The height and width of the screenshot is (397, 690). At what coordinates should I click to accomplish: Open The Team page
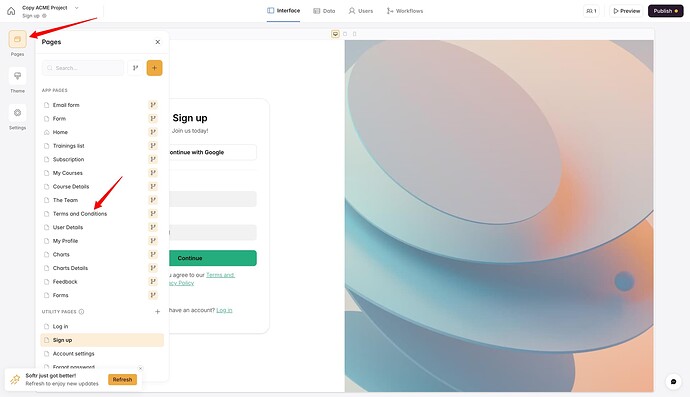click(65, 200)
